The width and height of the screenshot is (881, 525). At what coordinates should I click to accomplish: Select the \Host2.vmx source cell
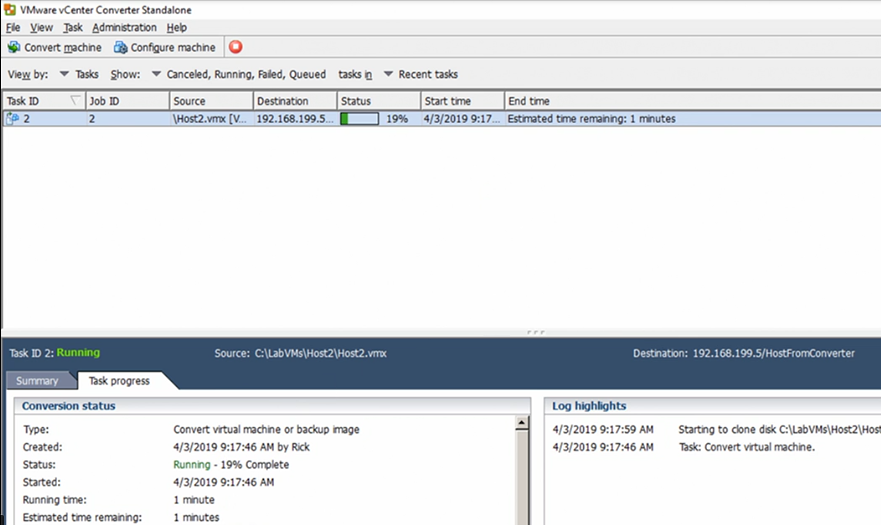pos(211,119)
